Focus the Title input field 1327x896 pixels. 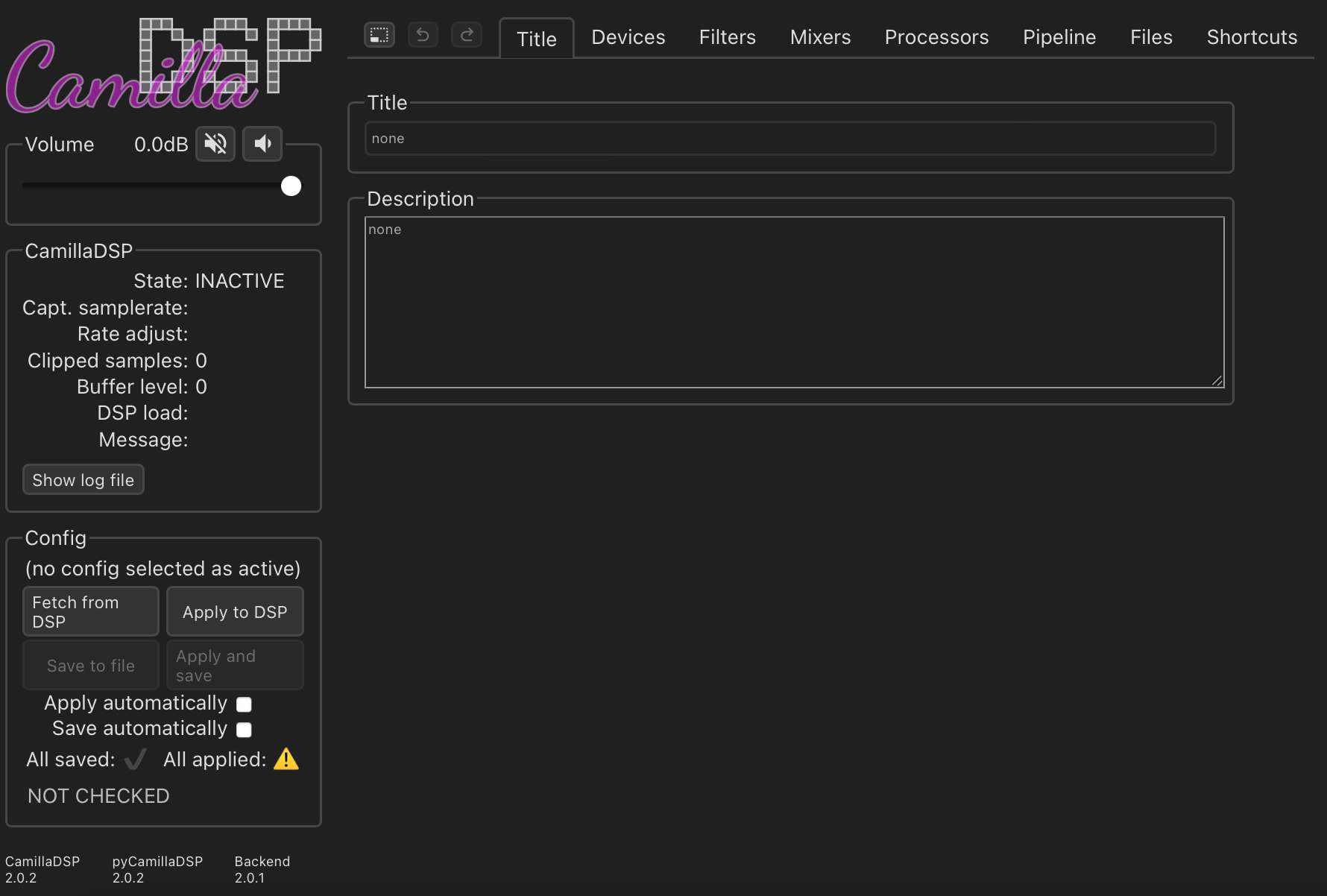coord(790,139)
